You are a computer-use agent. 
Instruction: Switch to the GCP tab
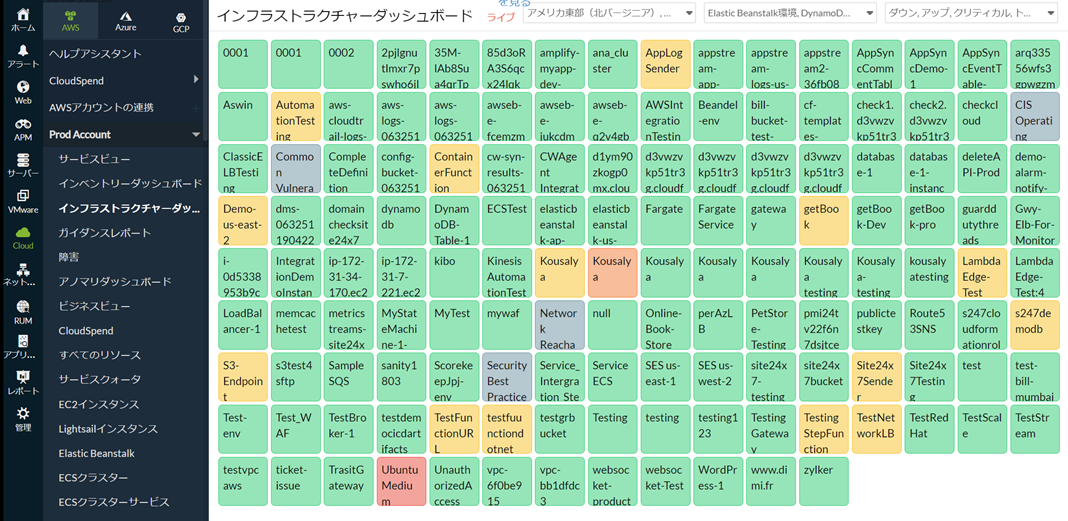pos(180,21)
